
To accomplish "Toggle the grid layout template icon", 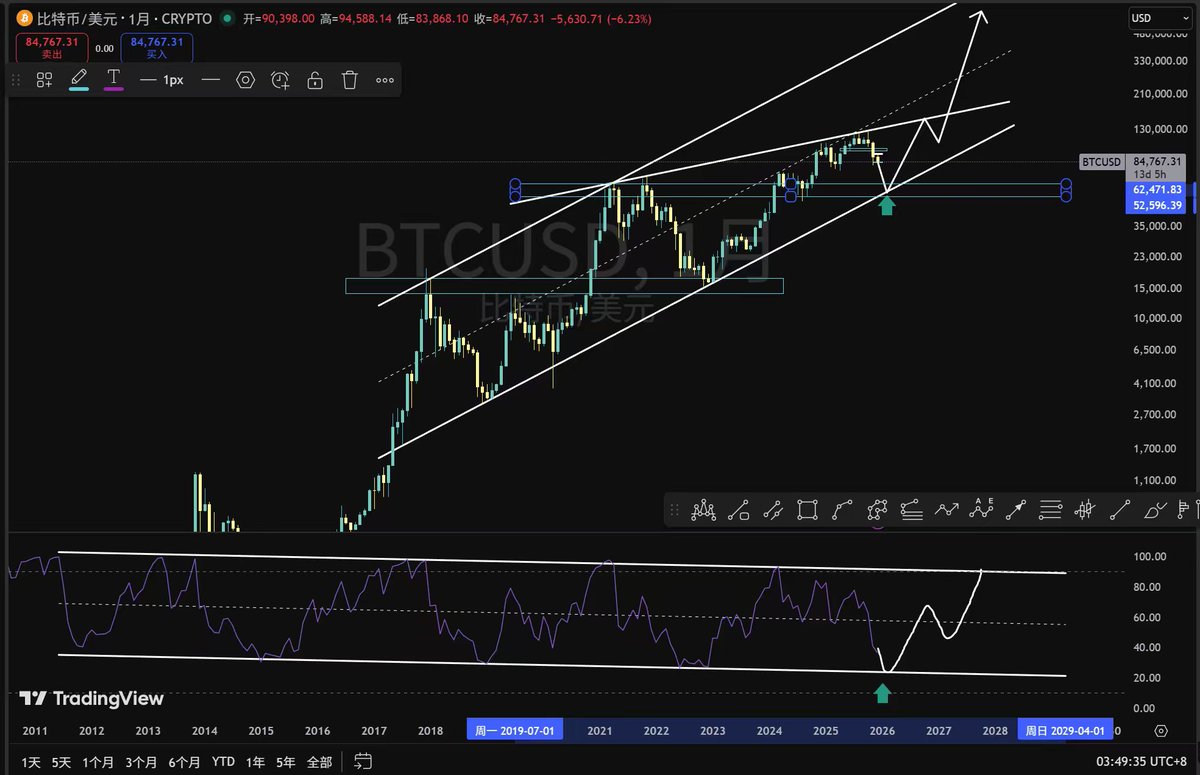I will coord(43,79).
